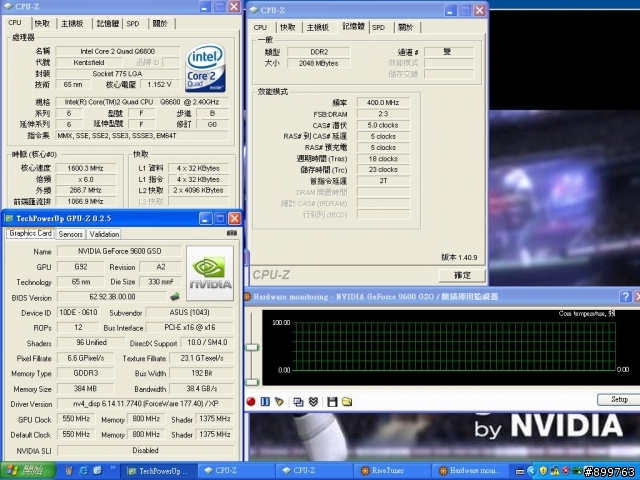Click the memory size value 2048 MBytes
Viewport: 640px width, 480px height.
click(319, 63)
